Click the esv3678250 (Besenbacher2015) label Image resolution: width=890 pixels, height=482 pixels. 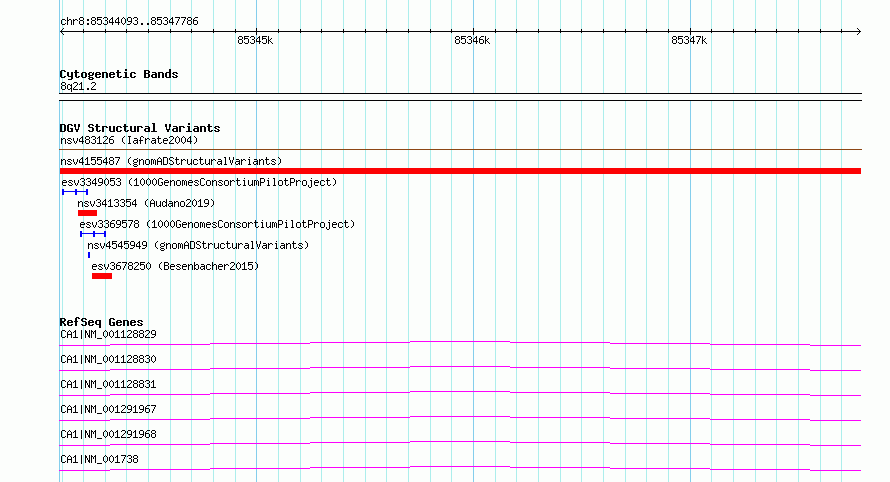coord(175,266)
